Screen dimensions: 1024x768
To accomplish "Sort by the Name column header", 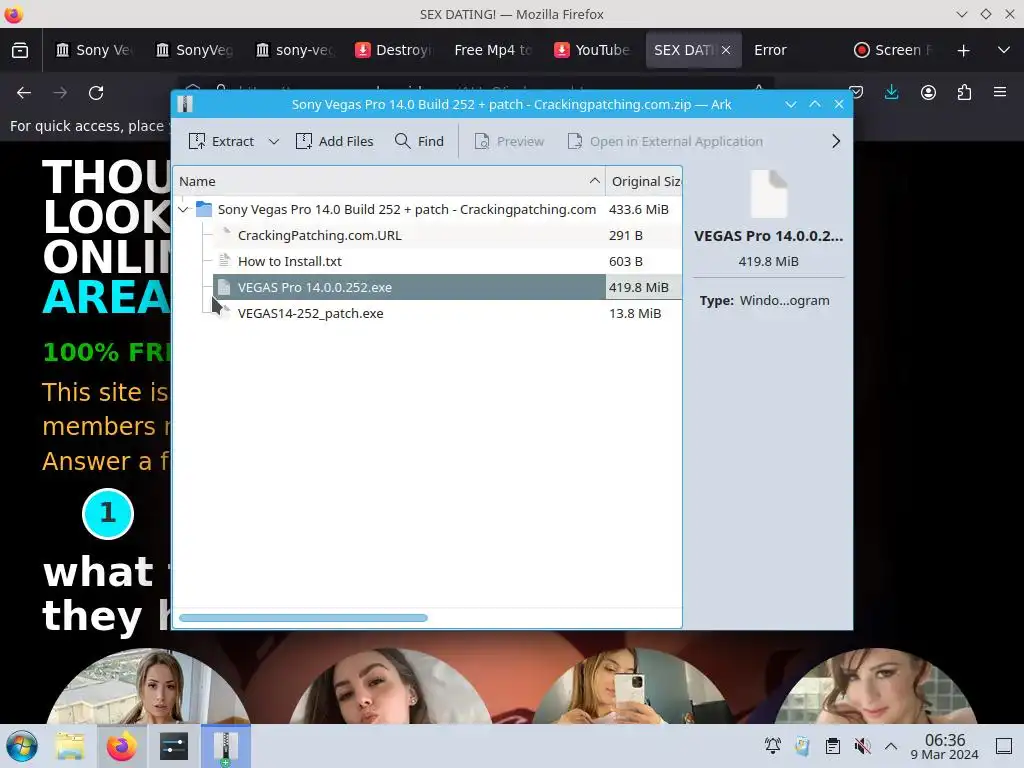I will [389, 182].
